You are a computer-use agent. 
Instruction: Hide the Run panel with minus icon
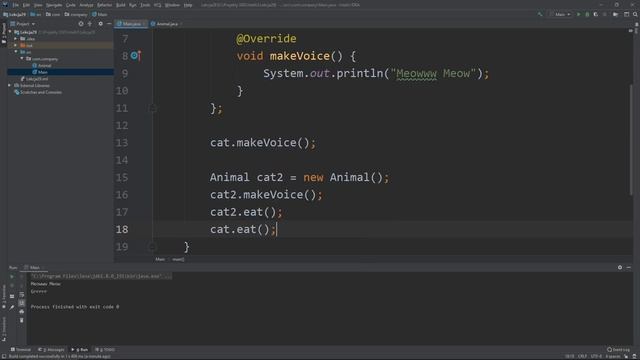click(x=629, y=267)
